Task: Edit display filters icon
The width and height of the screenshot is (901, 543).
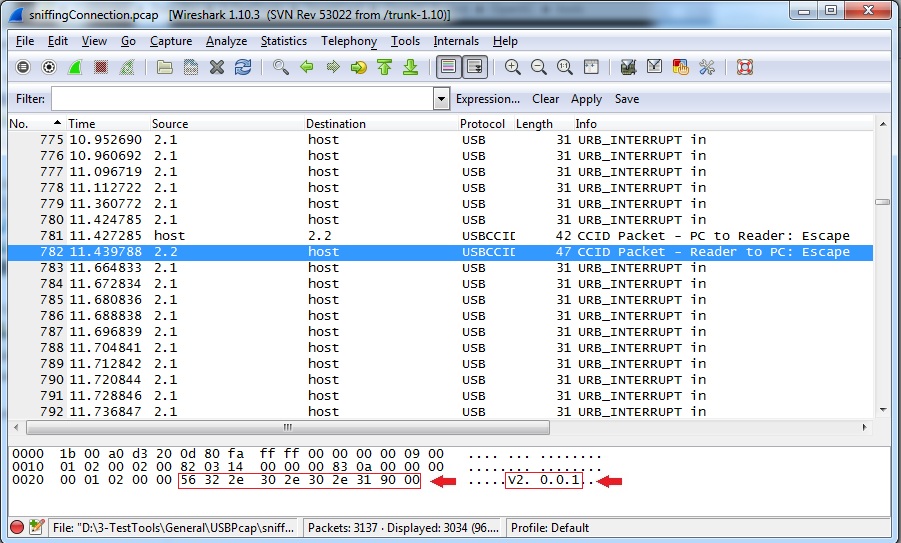Action: [x=654, y=67]
